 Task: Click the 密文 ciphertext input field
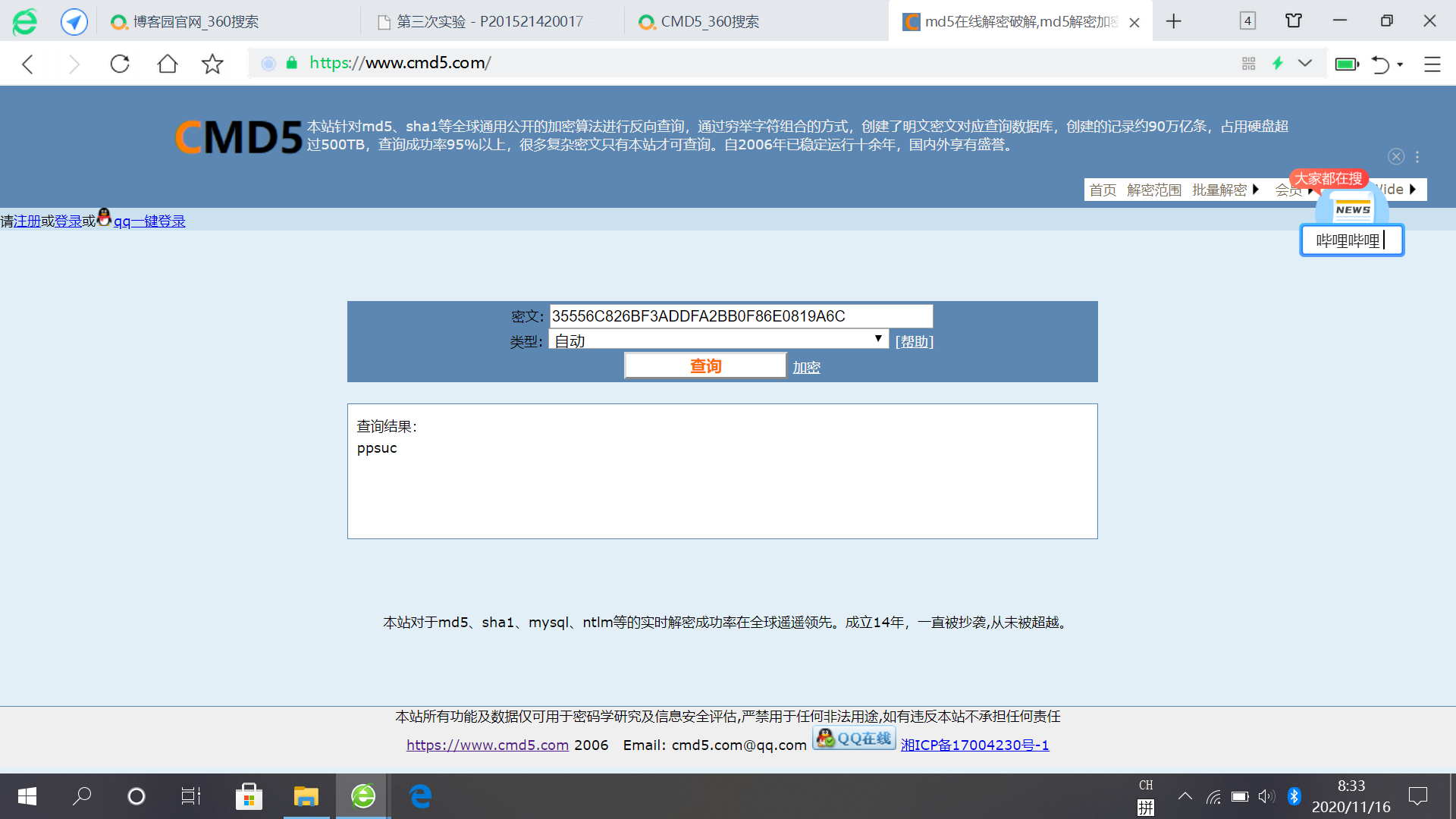(740, 316)
